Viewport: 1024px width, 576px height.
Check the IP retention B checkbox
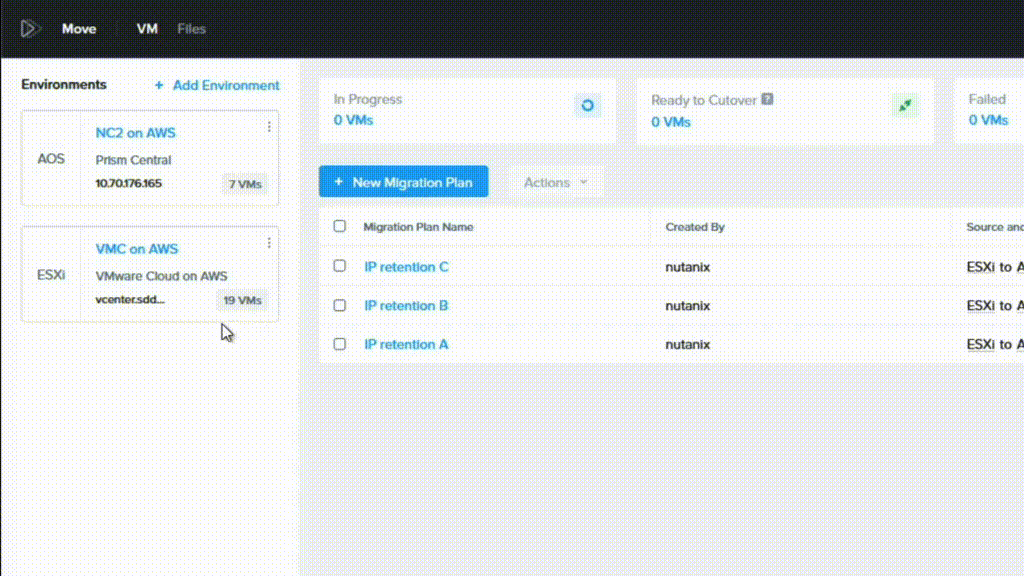click(339, 305)
